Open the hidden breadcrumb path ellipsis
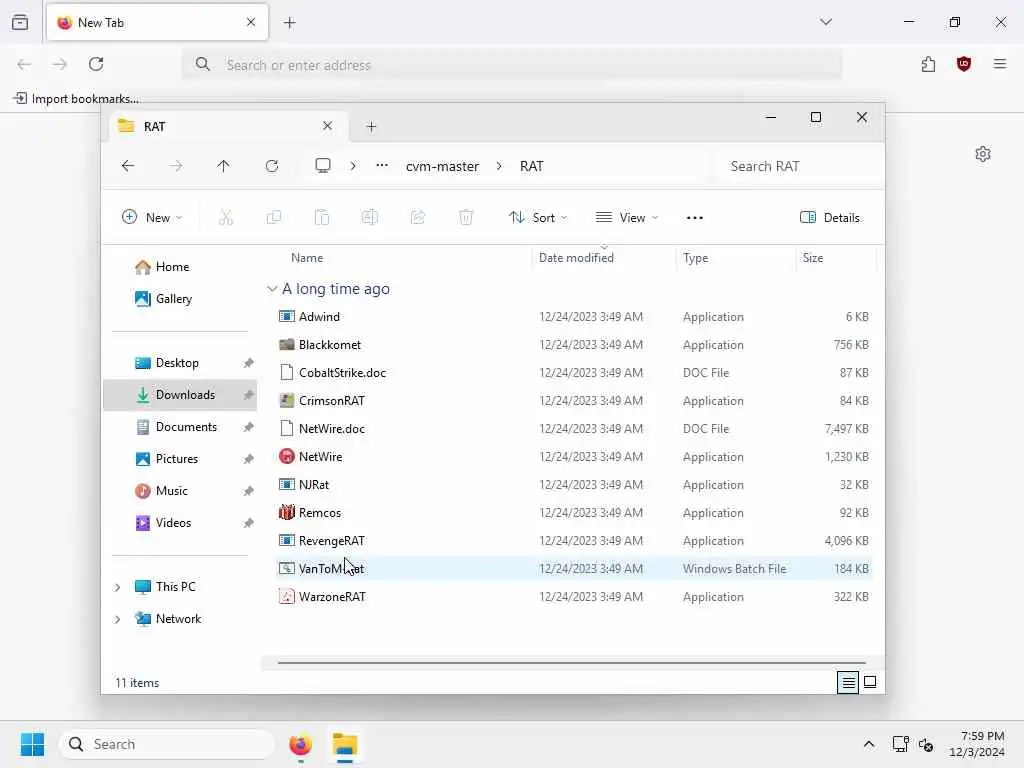1024x768 pixels. pos(382,166)
